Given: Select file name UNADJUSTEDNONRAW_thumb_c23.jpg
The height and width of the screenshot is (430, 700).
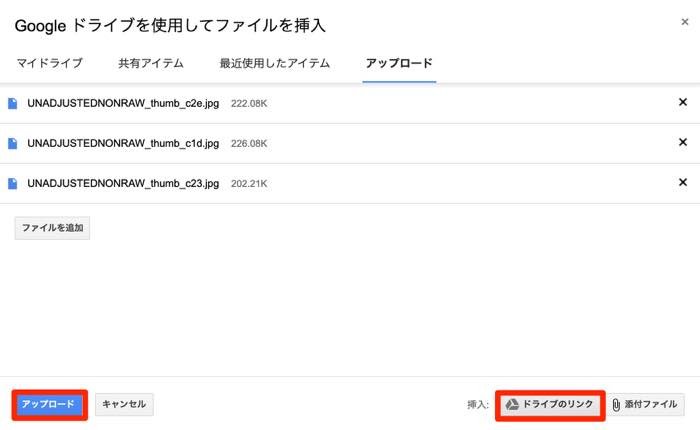Looking at the screenshot, I should pos(123,184).
